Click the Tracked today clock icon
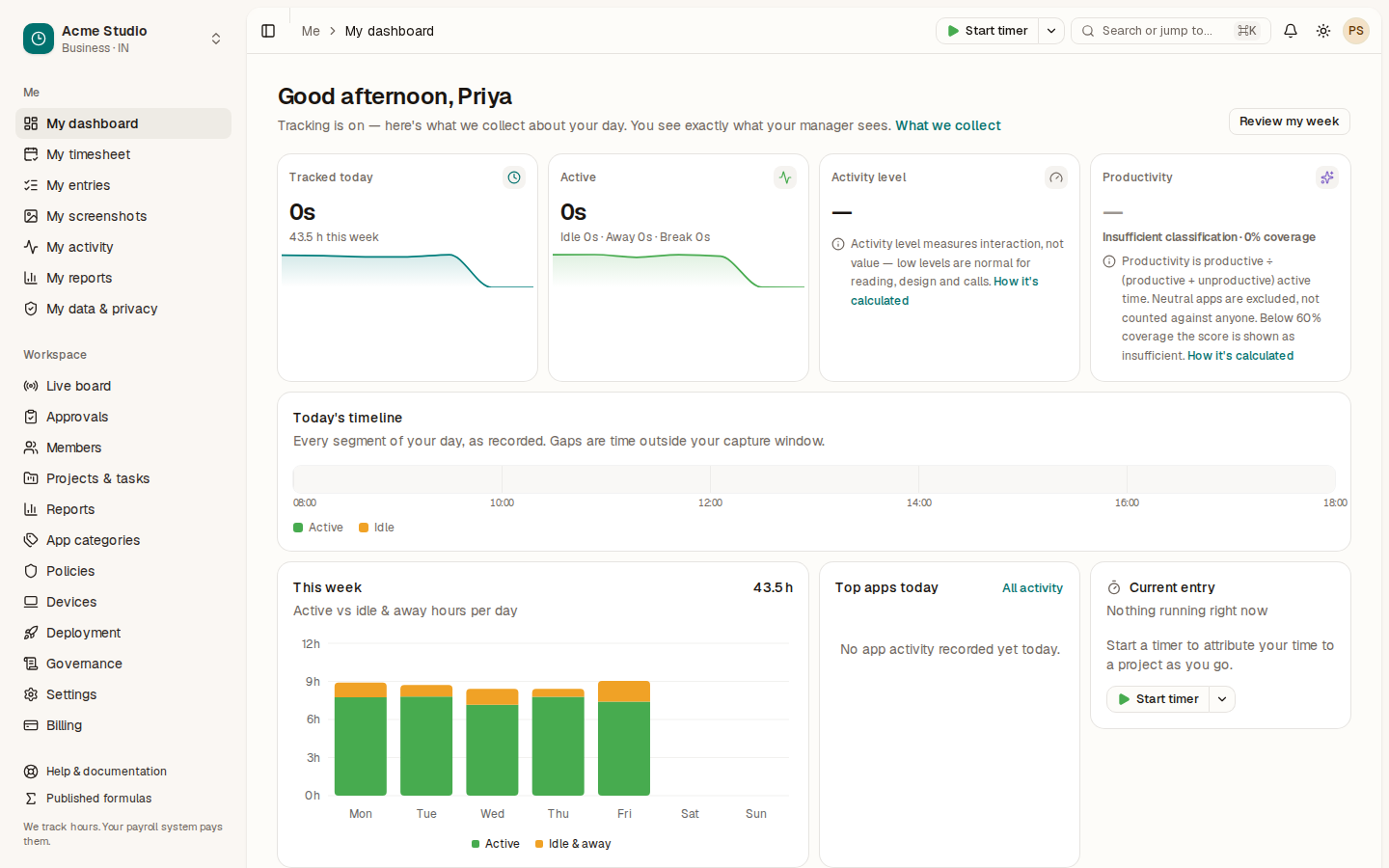Screen dimensions: 1389x868 point(514,177)
